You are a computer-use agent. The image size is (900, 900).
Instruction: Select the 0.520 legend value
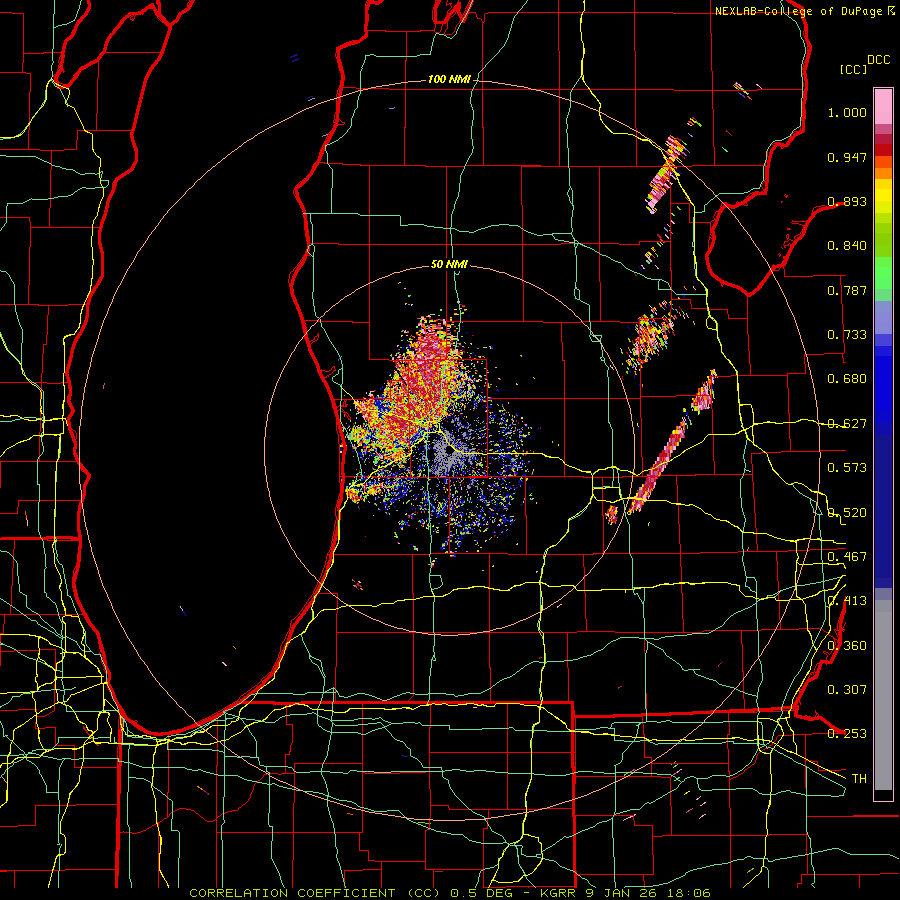(847, 513)
